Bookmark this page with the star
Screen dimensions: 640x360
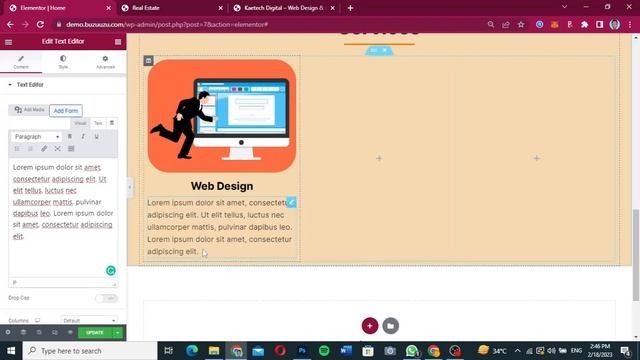(521, 24)
